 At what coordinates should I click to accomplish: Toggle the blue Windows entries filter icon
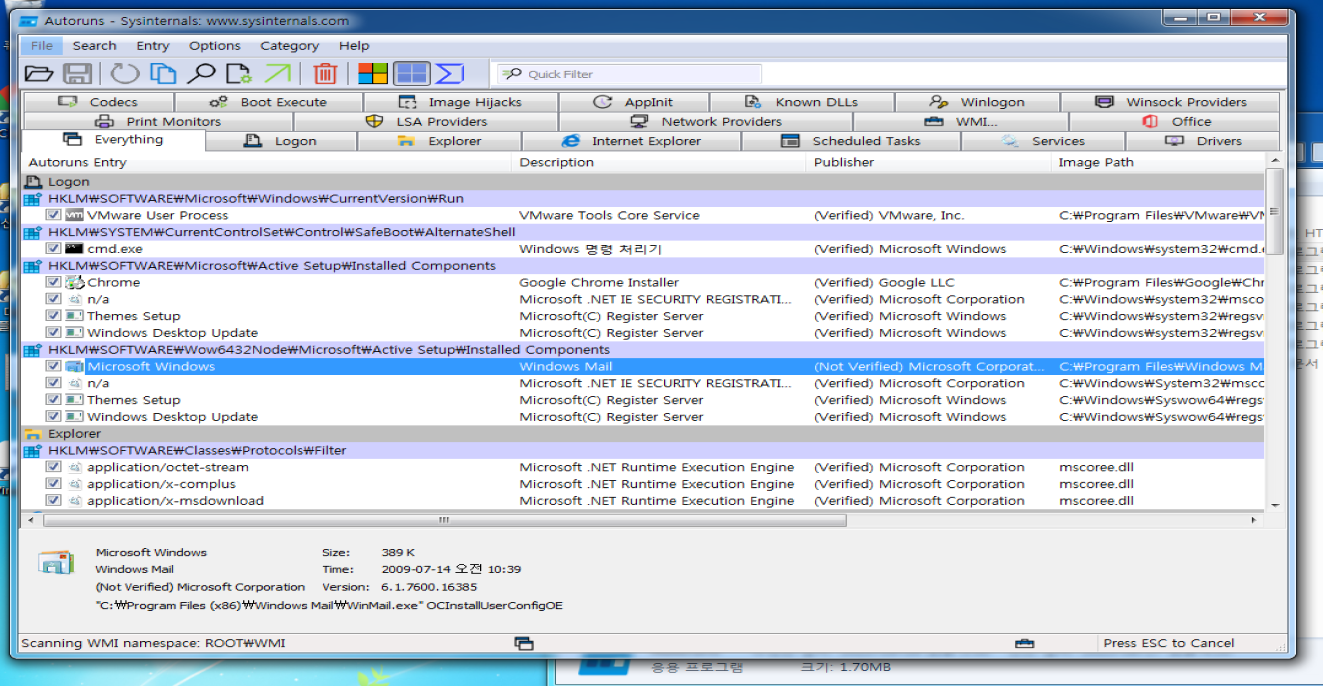411,73
